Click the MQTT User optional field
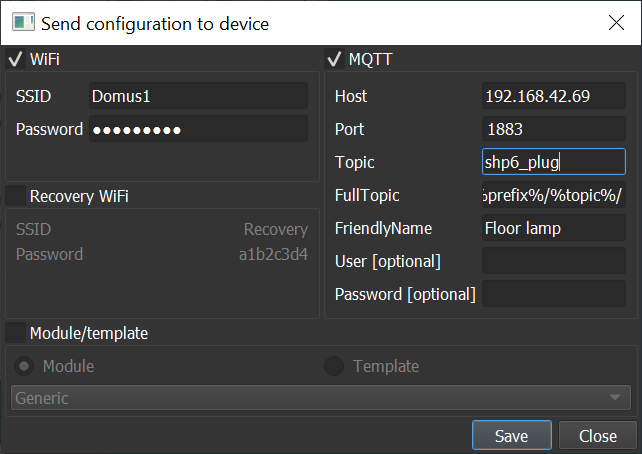The height and width of the screenshot is (454, 642). [553, 261]
